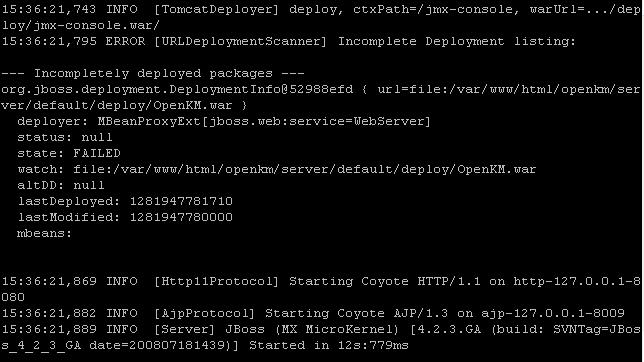
Task: Click the 'state: FAILED' text
Action: (x=69, y=154)
